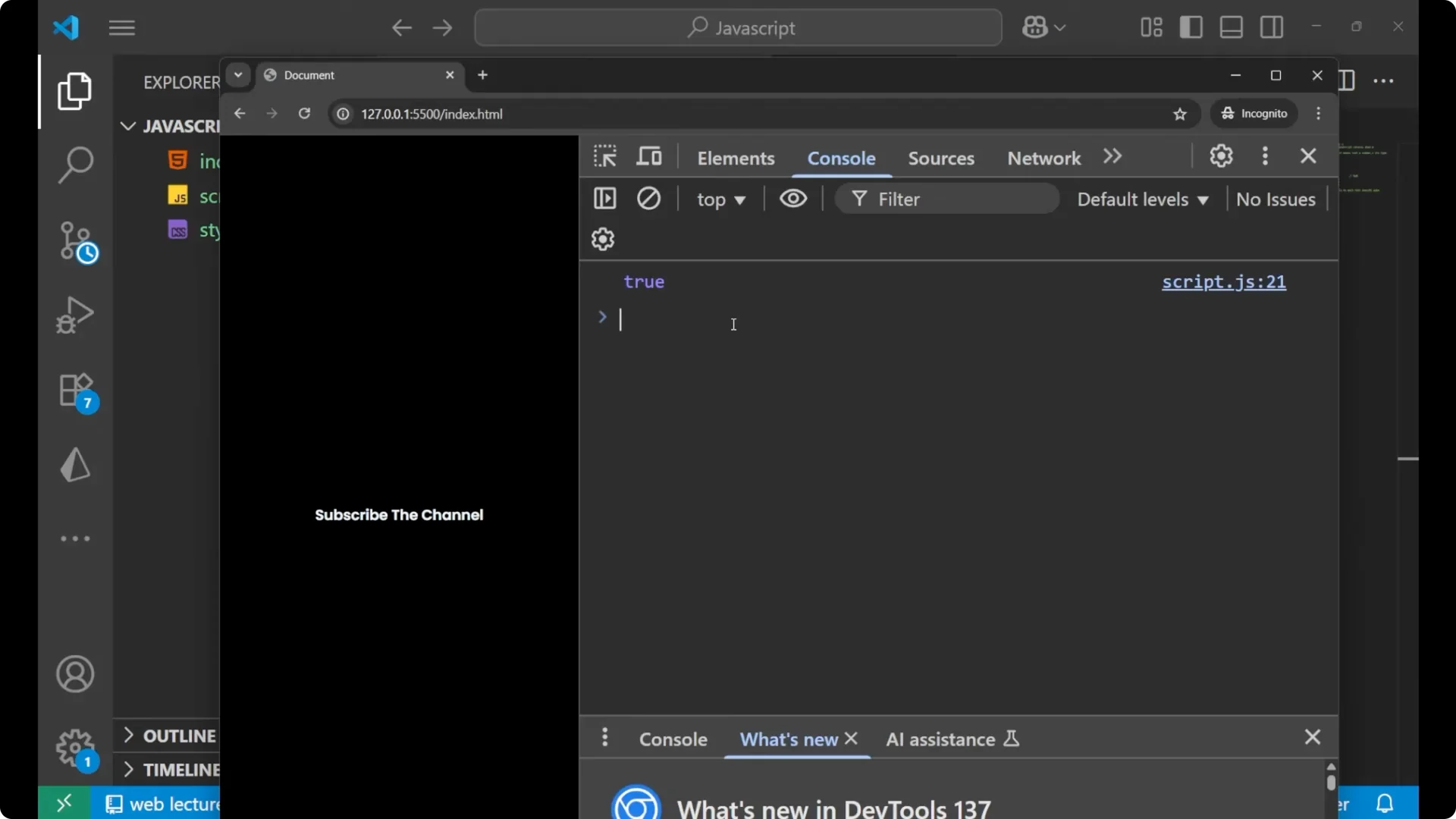Open the Default levels dropdown

[1142, 199]
